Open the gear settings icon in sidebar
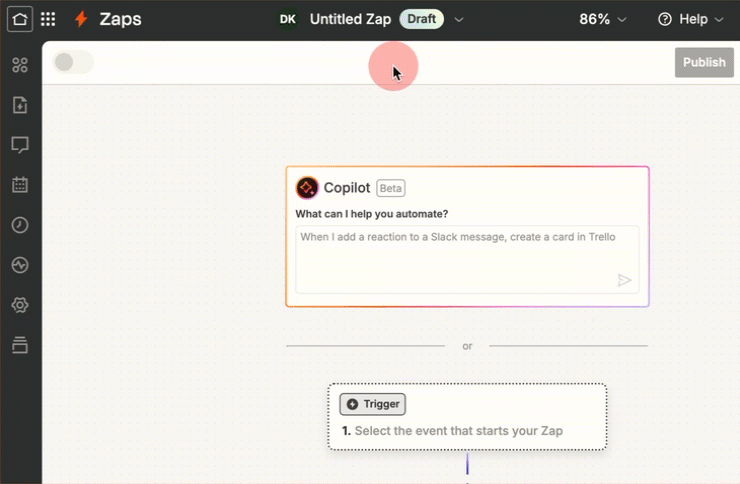This screenshot has width=740, height=484. [20, 305]
